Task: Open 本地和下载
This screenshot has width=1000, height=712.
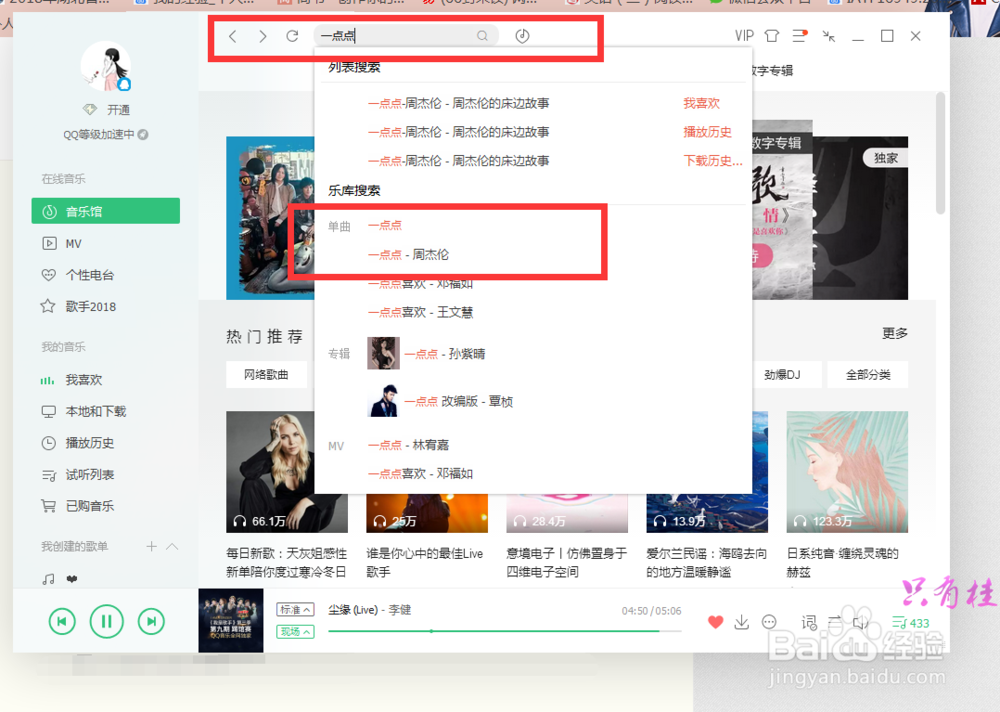Action: point(84,412)
